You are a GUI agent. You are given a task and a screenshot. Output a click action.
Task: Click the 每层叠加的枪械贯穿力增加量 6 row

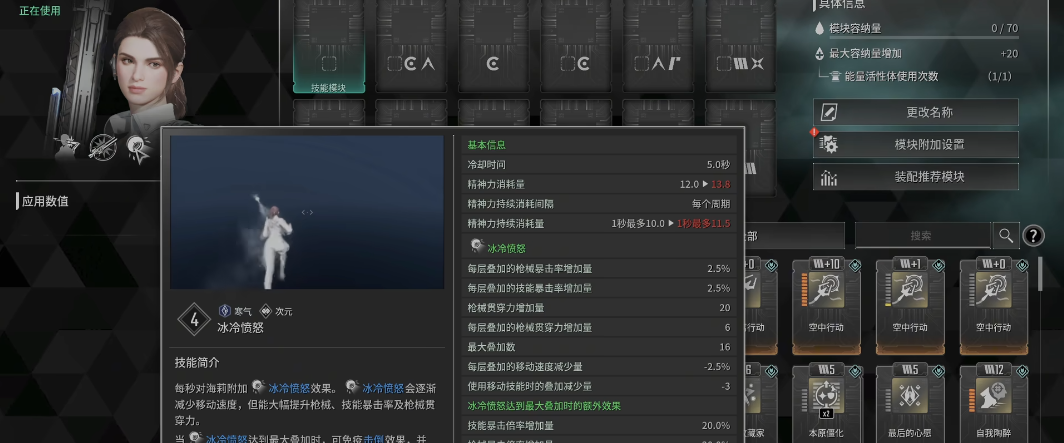[599, 328]
